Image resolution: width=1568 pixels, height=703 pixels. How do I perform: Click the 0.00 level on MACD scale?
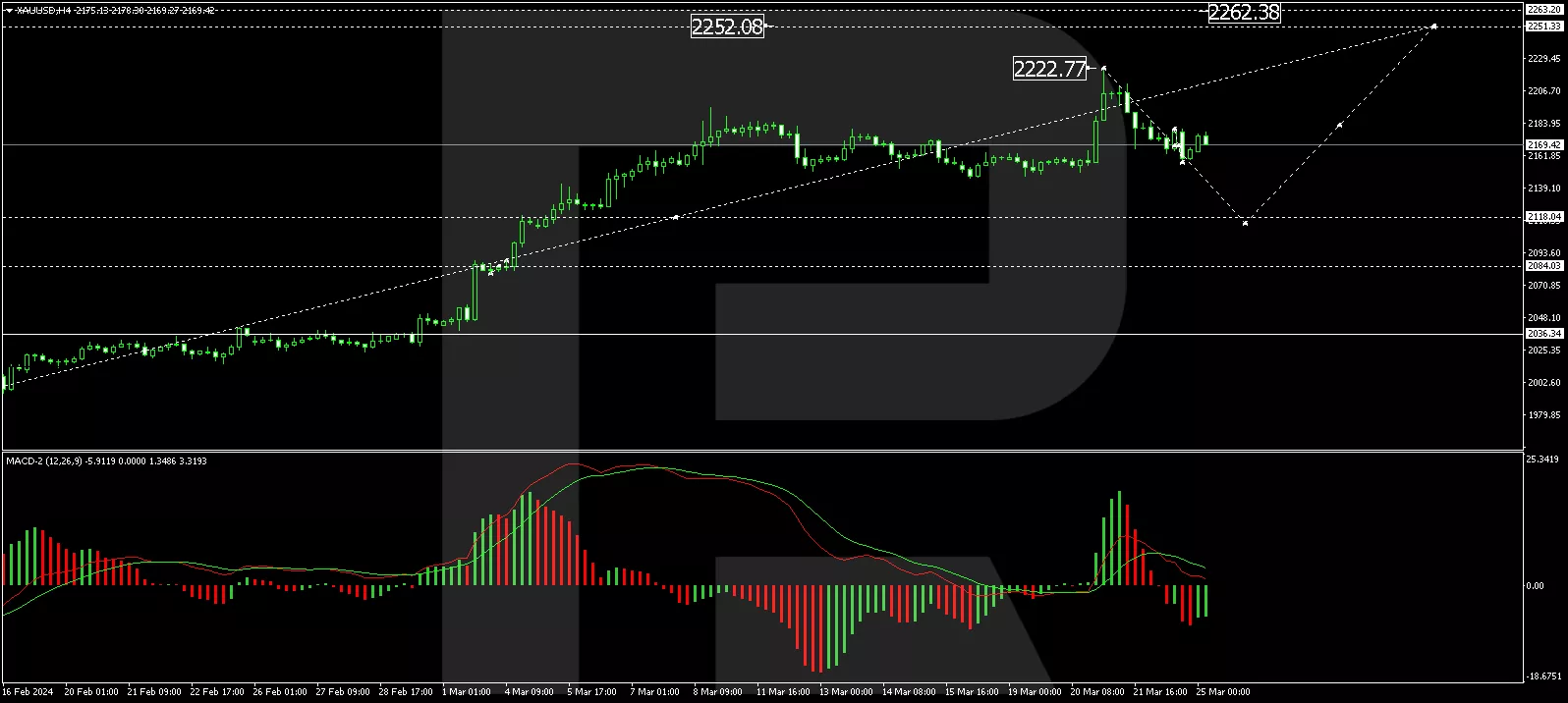point(1534,586)
